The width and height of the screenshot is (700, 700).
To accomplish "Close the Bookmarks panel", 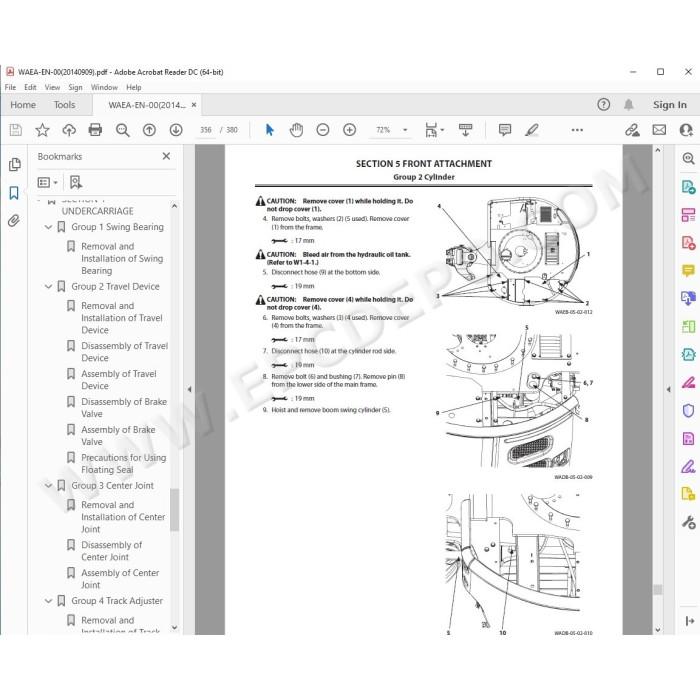I will point(166,156).
